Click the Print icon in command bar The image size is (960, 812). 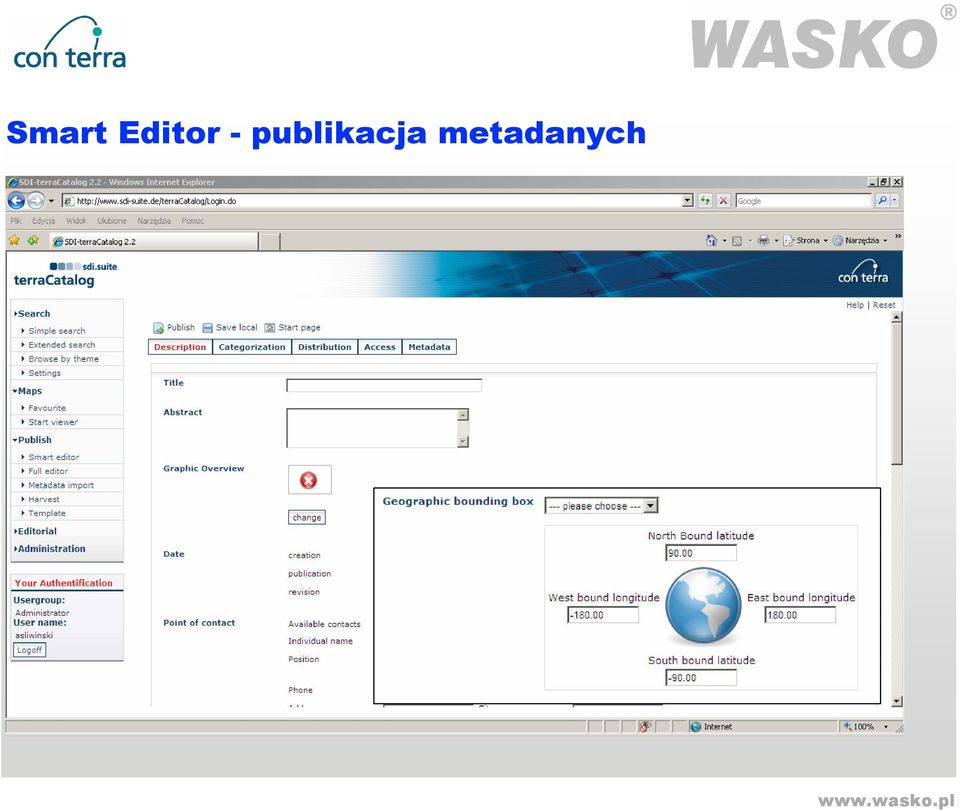point(763,241)
